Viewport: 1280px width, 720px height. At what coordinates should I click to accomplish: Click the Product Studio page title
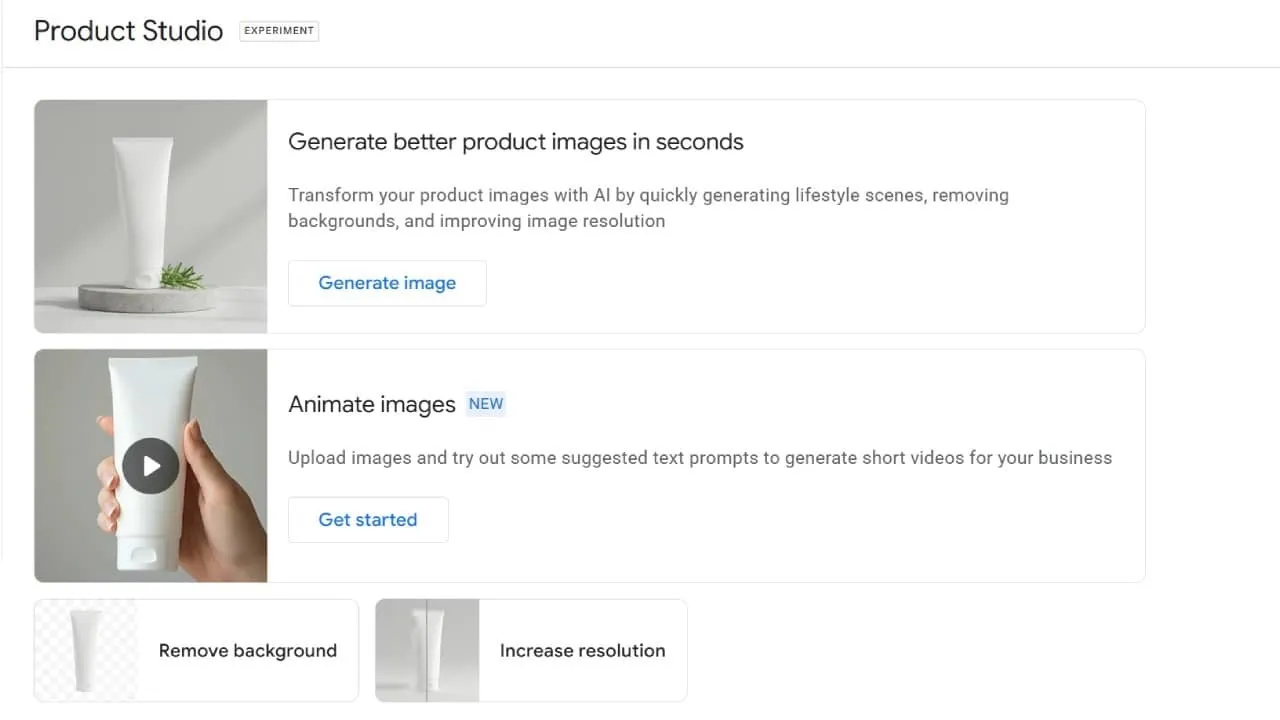pos(128,31)
